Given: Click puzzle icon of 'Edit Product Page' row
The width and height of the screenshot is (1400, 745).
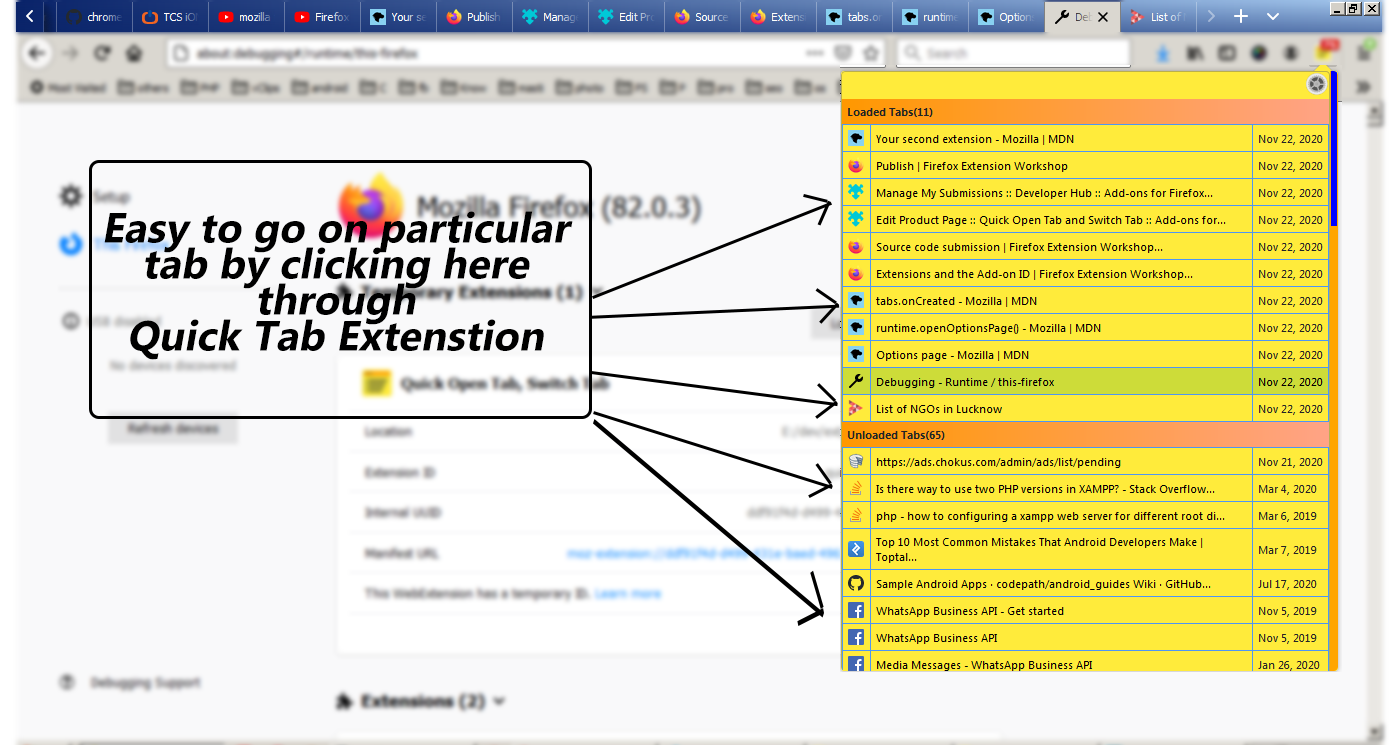Looking at the screenshot, I should pyautogui.click(x=856, y=220).
